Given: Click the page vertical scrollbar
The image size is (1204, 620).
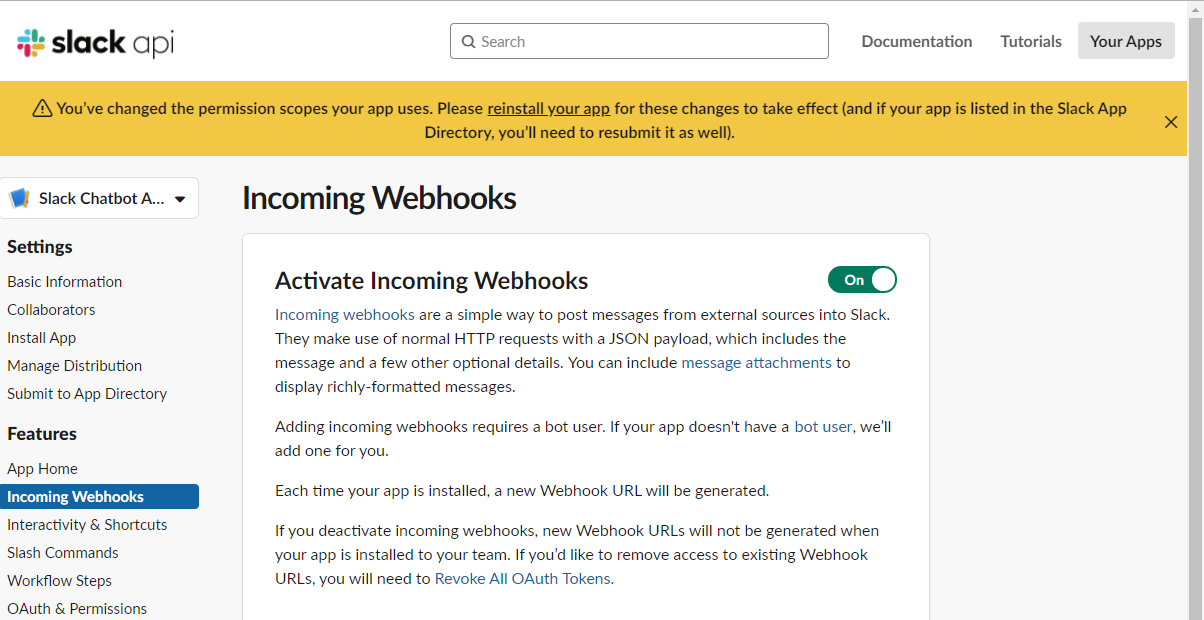Looking at the screenshot, I should click(1196, 310).
